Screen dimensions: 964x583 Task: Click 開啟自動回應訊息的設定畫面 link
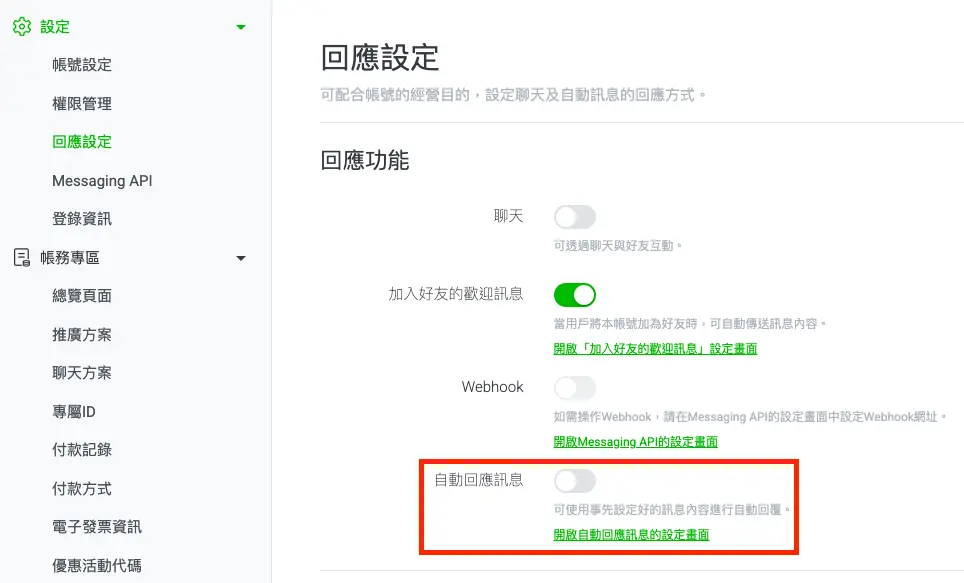point(631,534)
